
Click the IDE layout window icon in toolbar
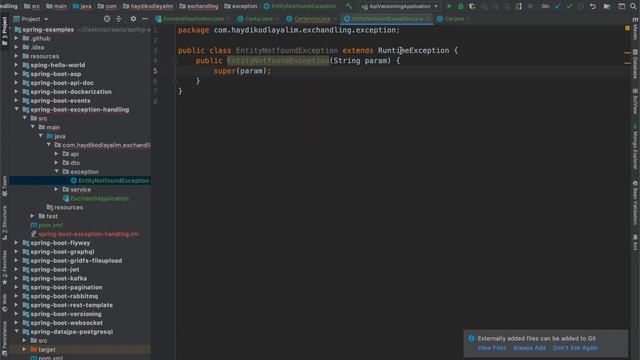(621, 6)
